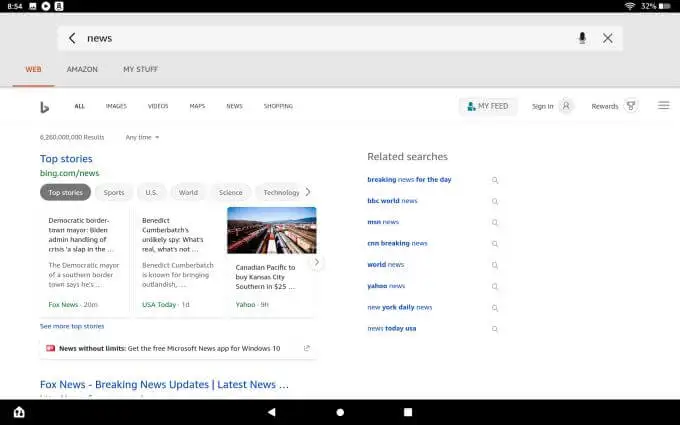680x425 pixels.
Task: Click search icon beside 'cnn breaking news'
Action: click(495, 244)
